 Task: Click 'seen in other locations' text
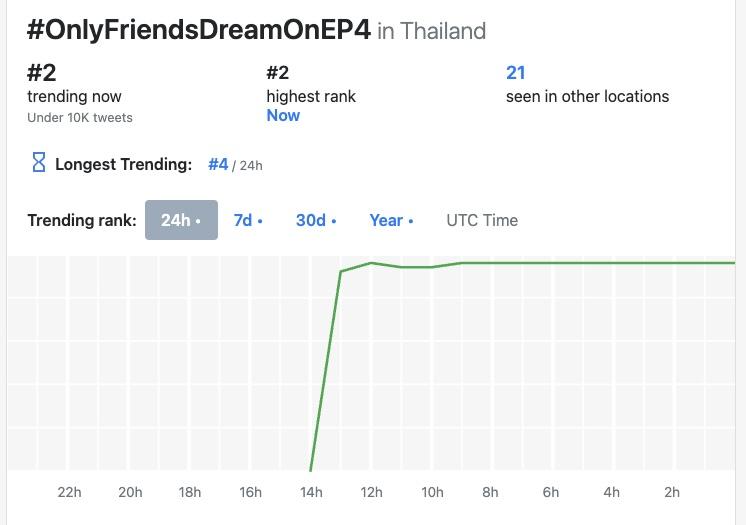587,97
